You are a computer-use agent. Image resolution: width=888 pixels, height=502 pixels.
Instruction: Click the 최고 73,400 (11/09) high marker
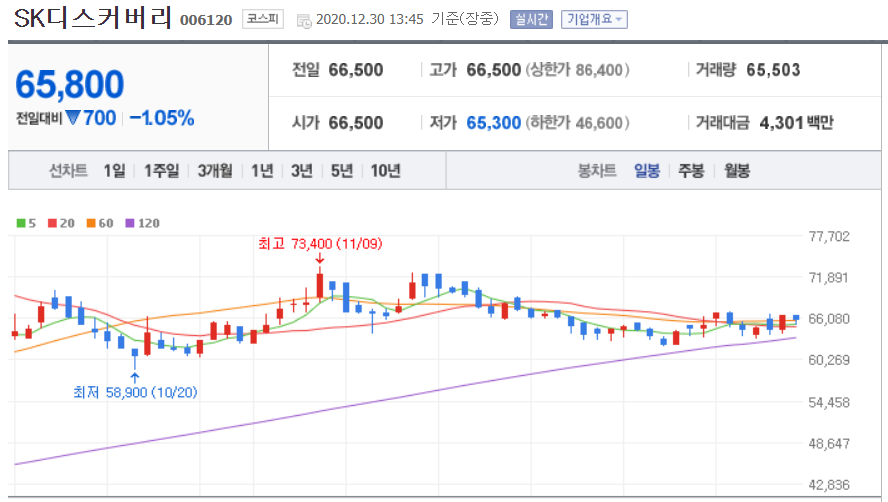click(320, 244)
